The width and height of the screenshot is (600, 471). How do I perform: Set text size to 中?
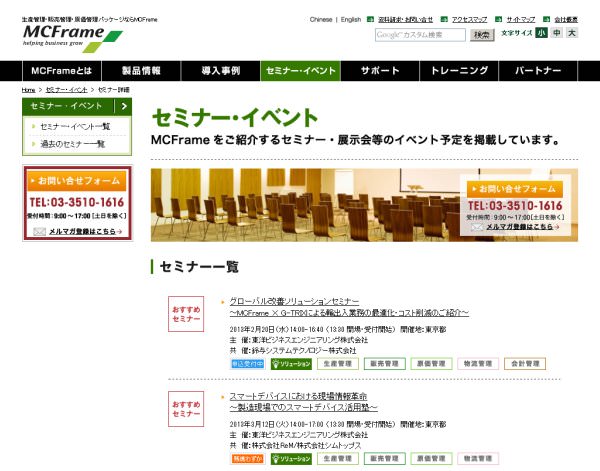(x=557, y=33)
